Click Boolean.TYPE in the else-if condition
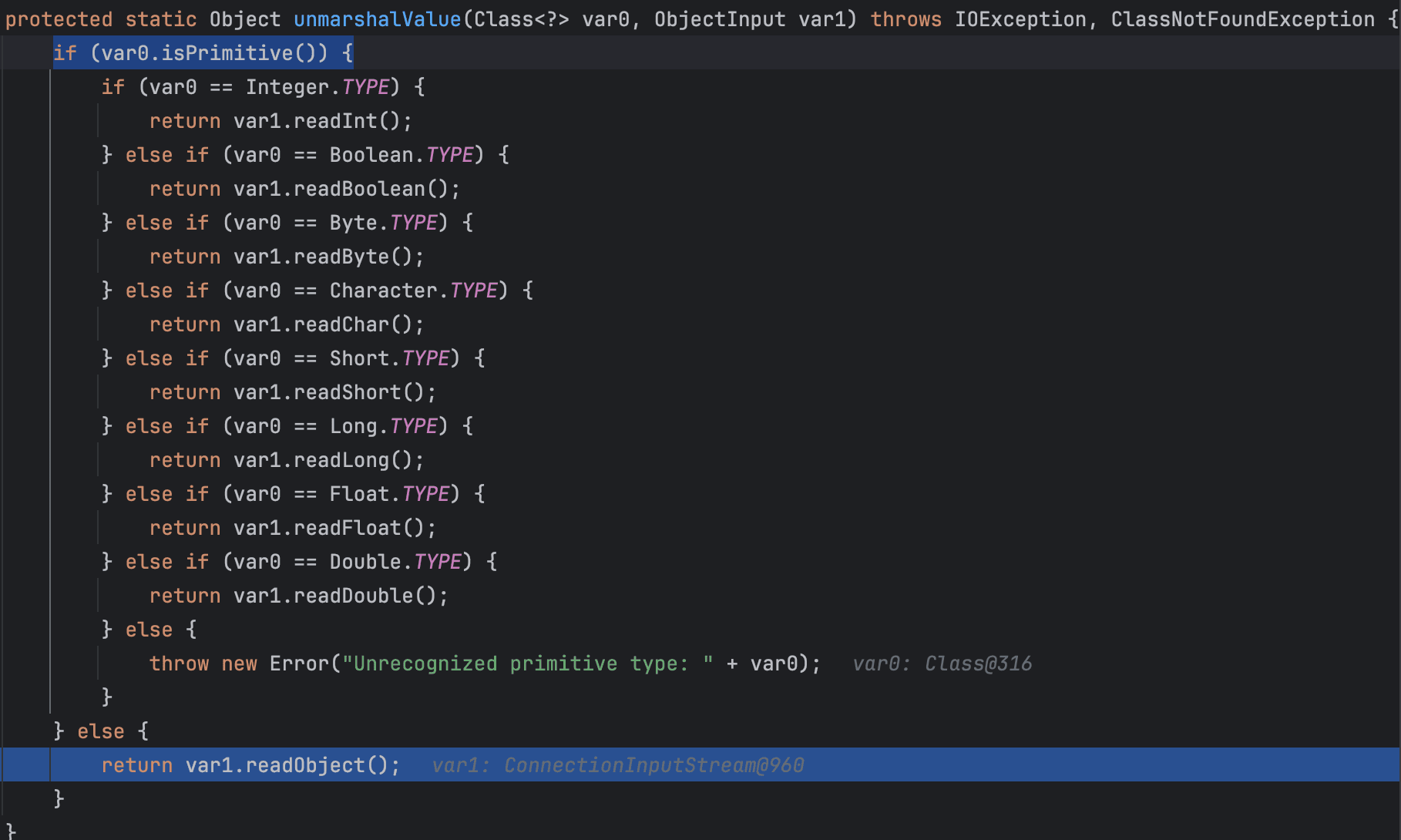Viewport: 1401px width, 840px height. pos(401,155)
